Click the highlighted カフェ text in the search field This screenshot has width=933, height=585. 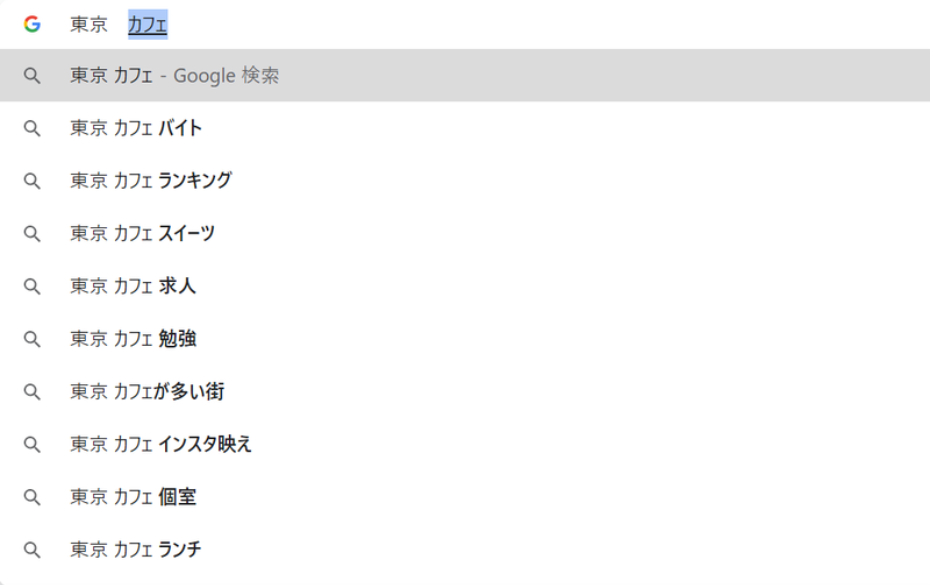pos(146,24)
